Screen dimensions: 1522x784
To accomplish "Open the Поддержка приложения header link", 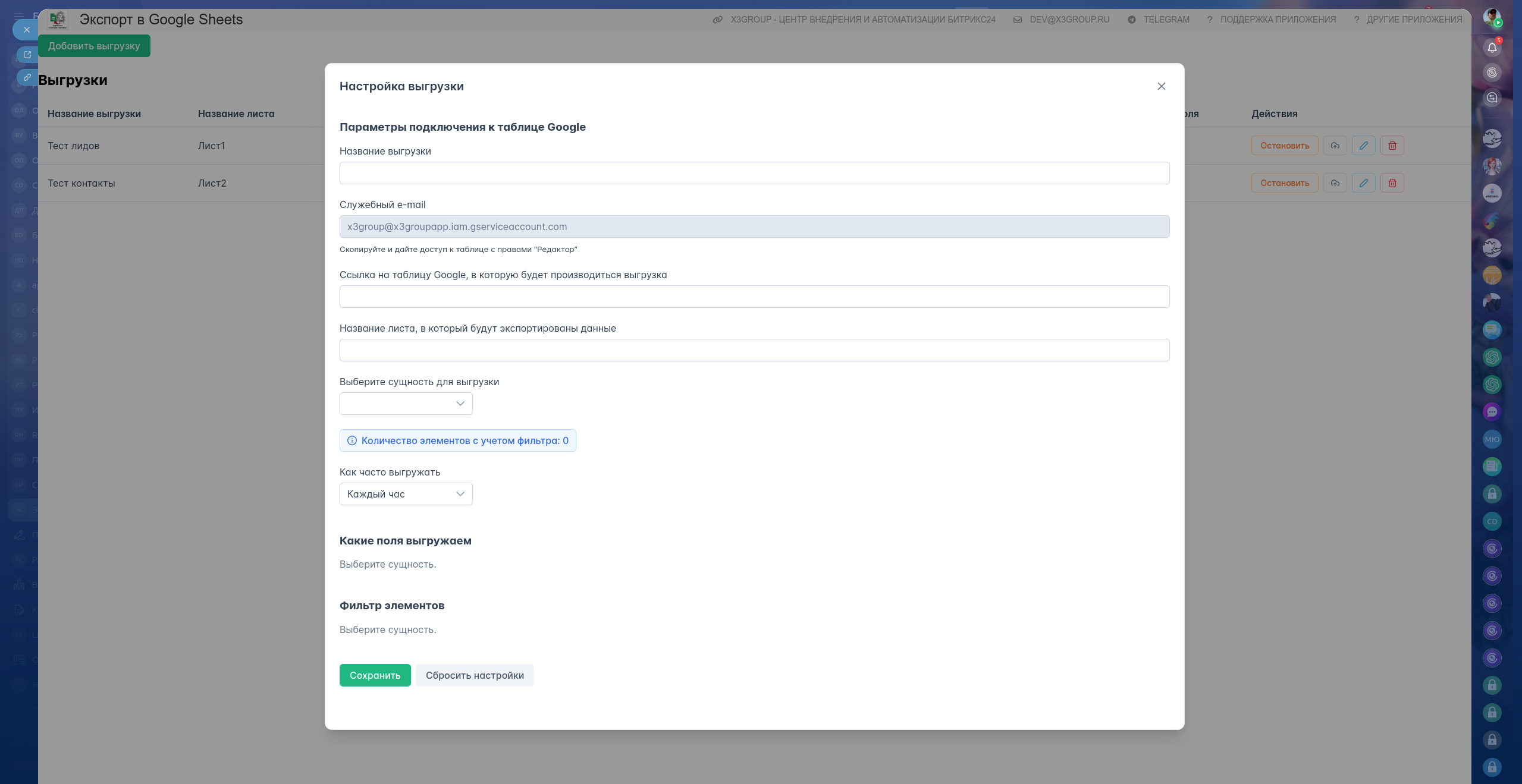I will 1277,20.
